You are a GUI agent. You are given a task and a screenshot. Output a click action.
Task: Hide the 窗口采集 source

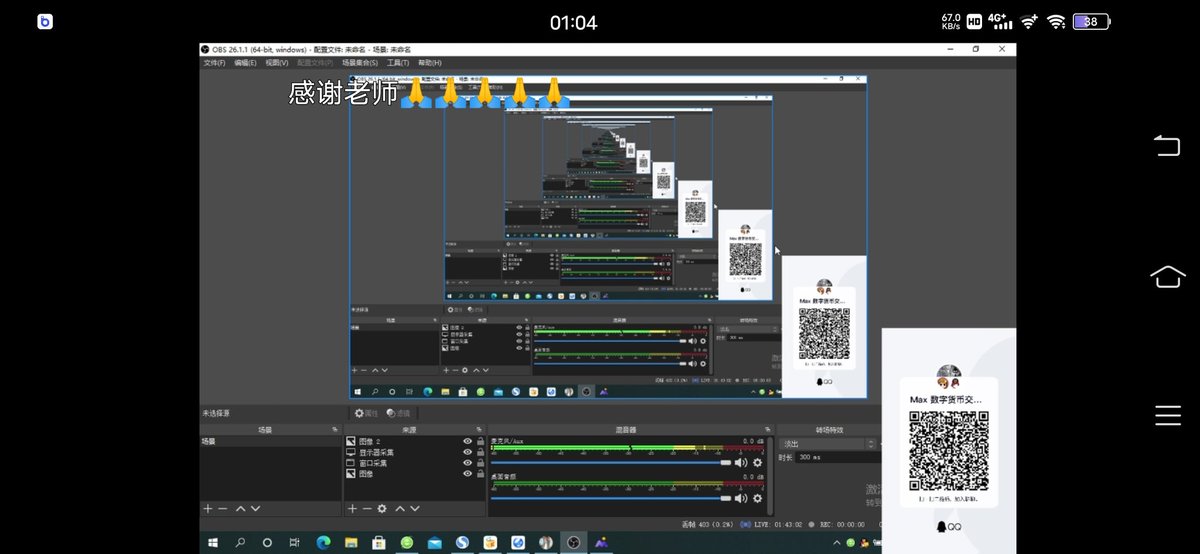467,463
